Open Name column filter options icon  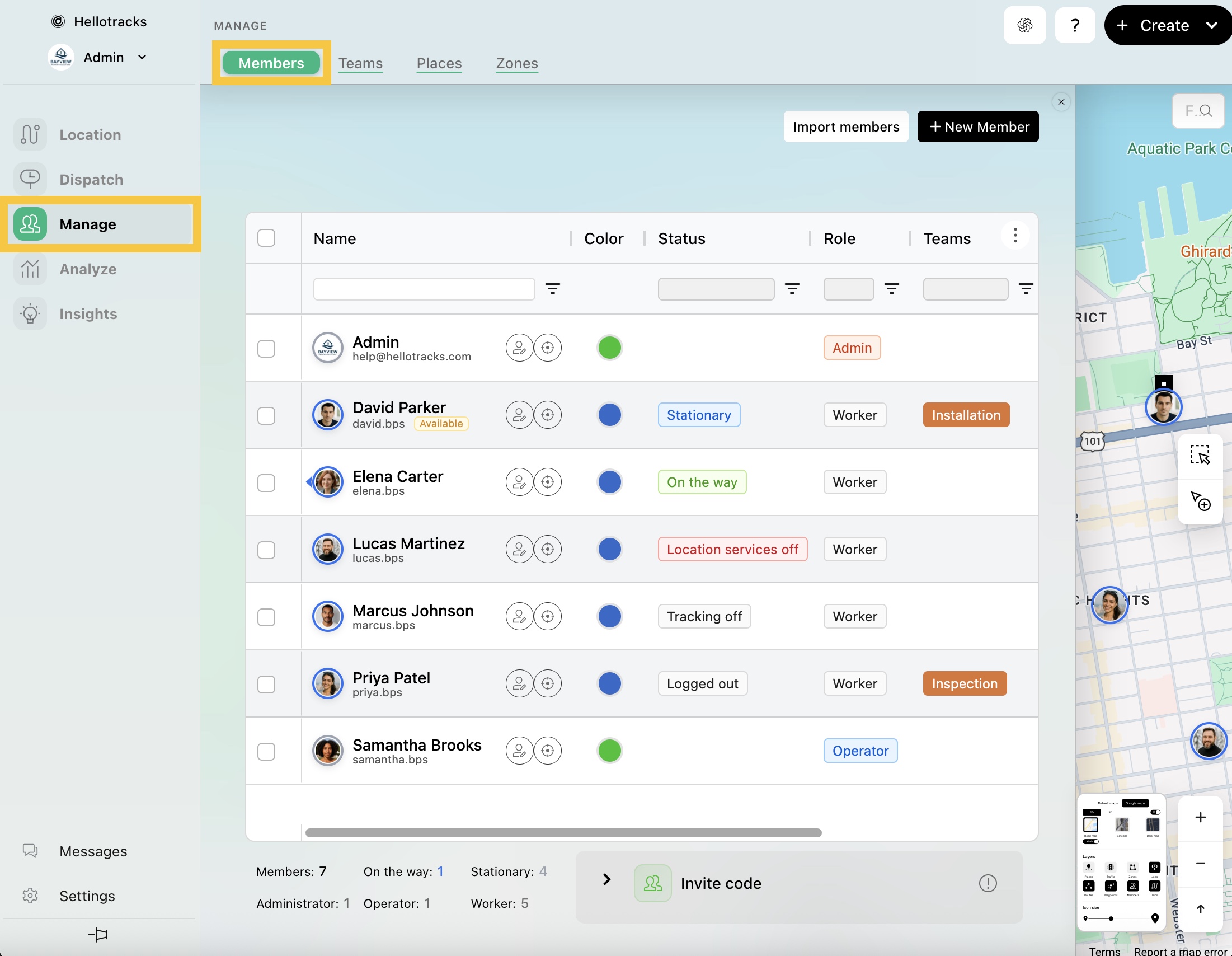[552, 289]
